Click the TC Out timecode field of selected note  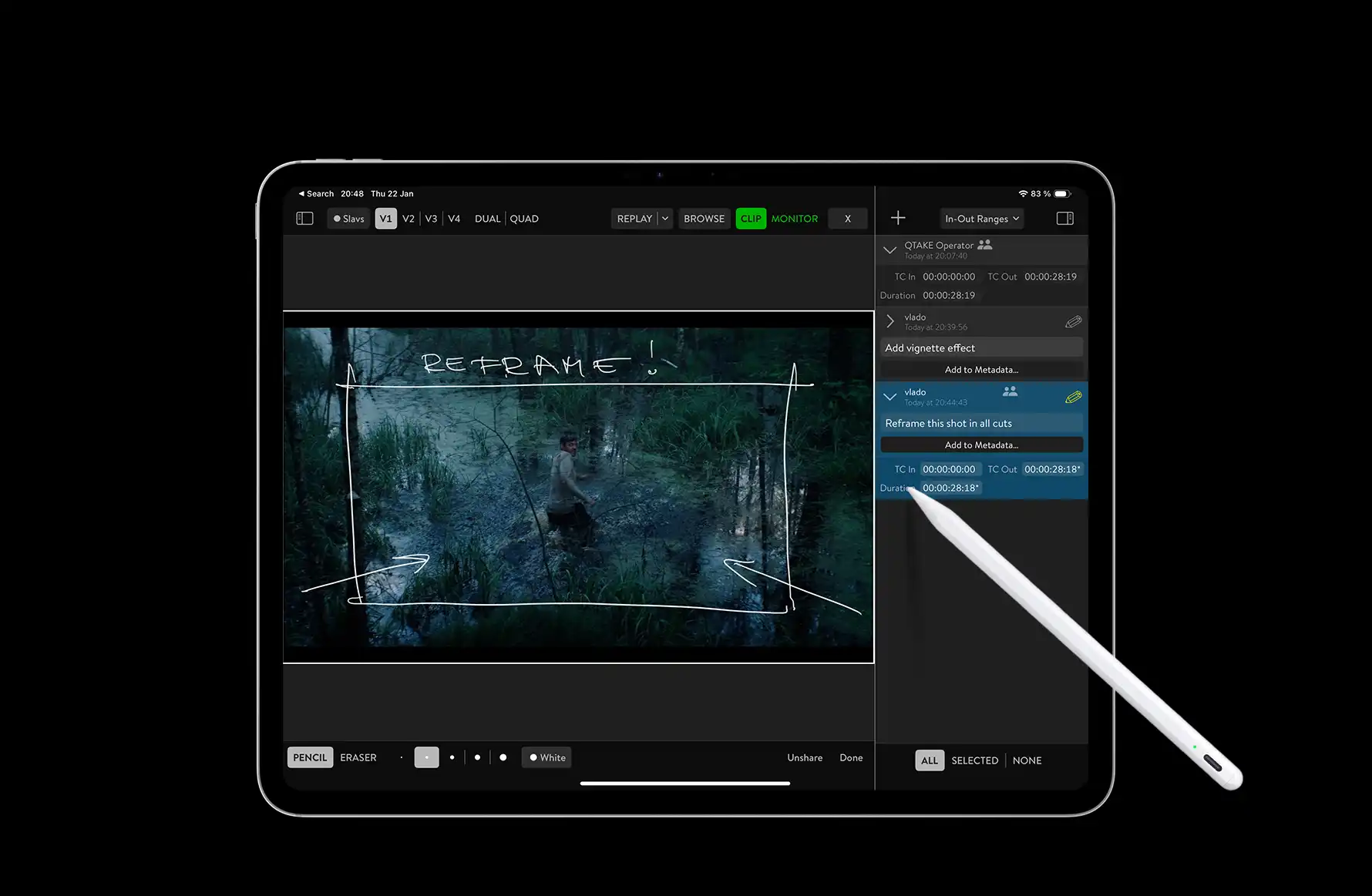1051,469
